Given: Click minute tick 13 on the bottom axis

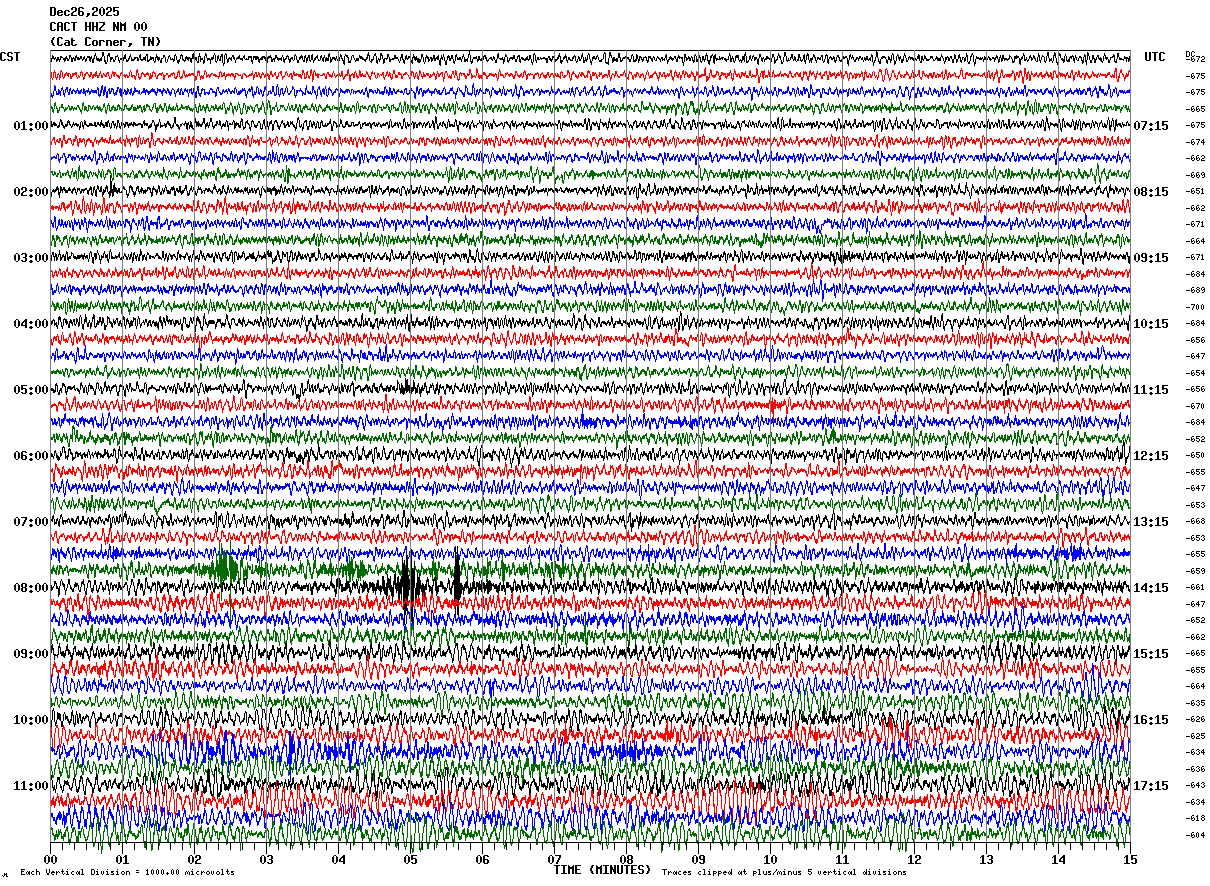Looking at the screenshot, I should point(986,859).
